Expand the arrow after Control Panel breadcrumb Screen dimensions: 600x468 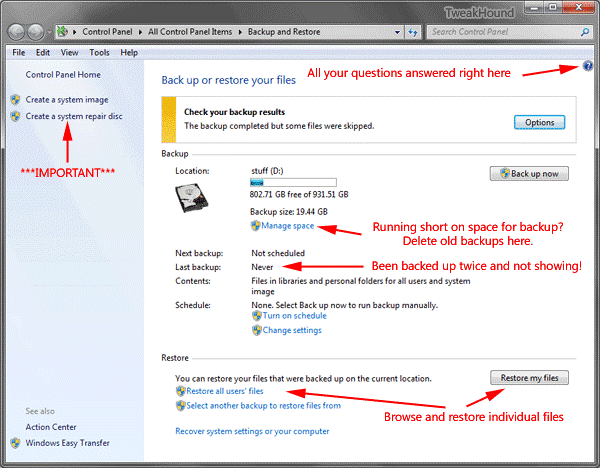(x=140, y=32)
